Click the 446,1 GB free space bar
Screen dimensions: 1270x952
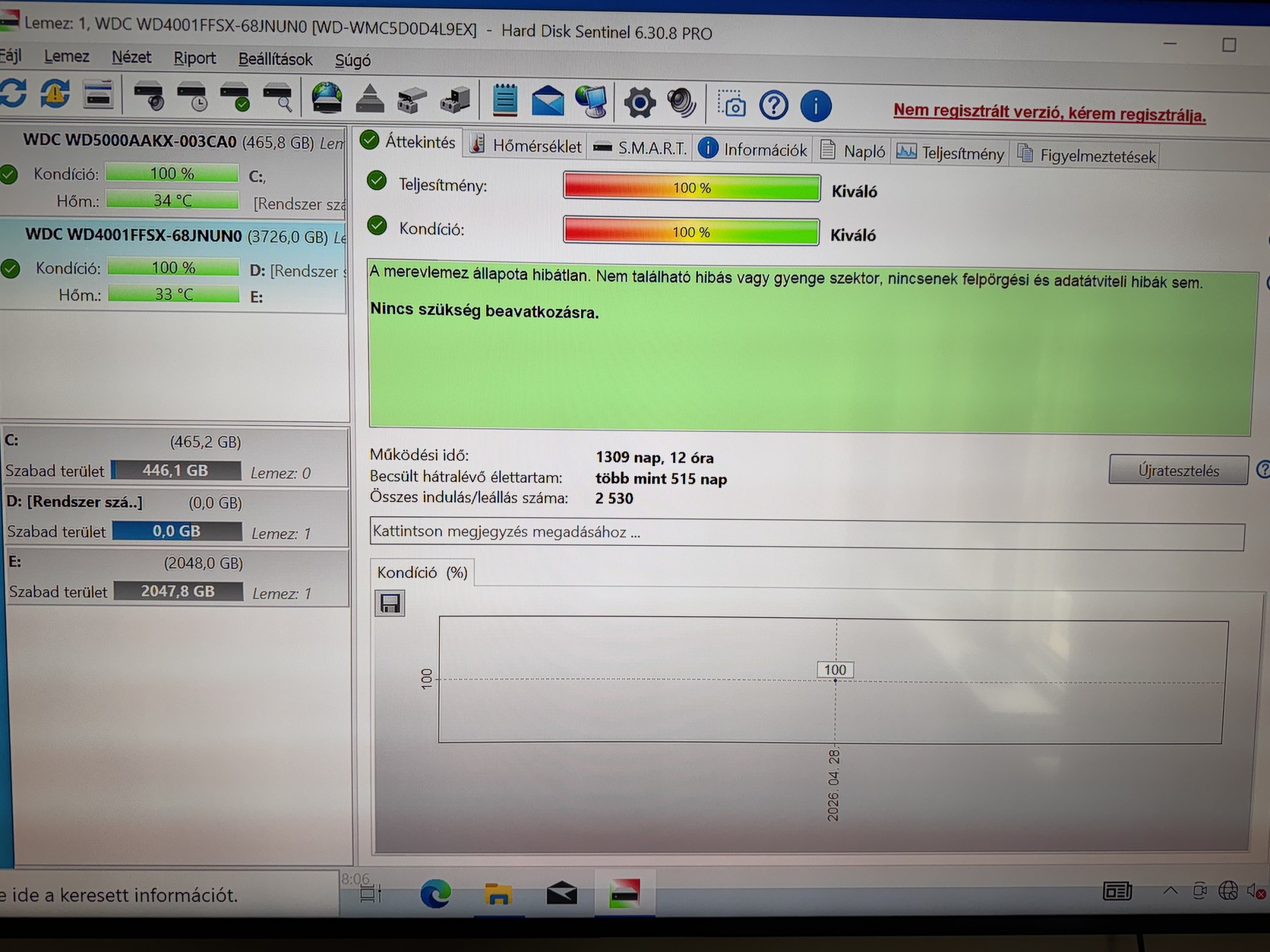[x=176, y=471]
